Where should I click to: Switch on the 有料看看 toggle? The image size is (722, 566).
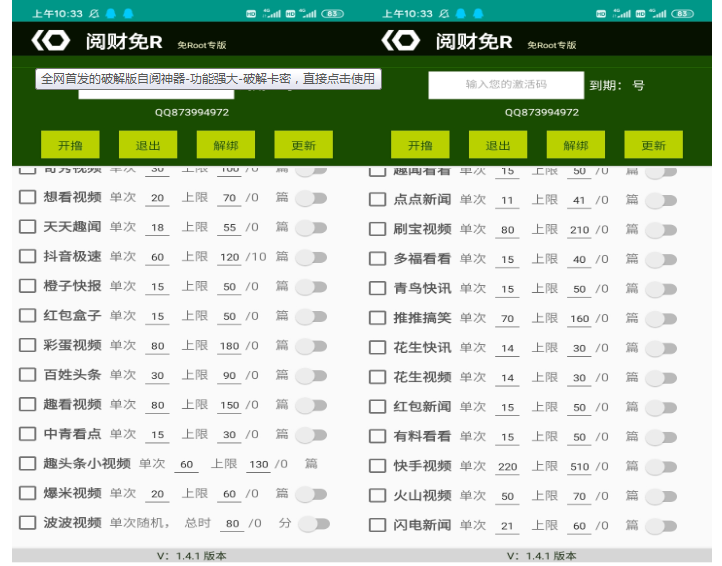[x=661, y=437]
